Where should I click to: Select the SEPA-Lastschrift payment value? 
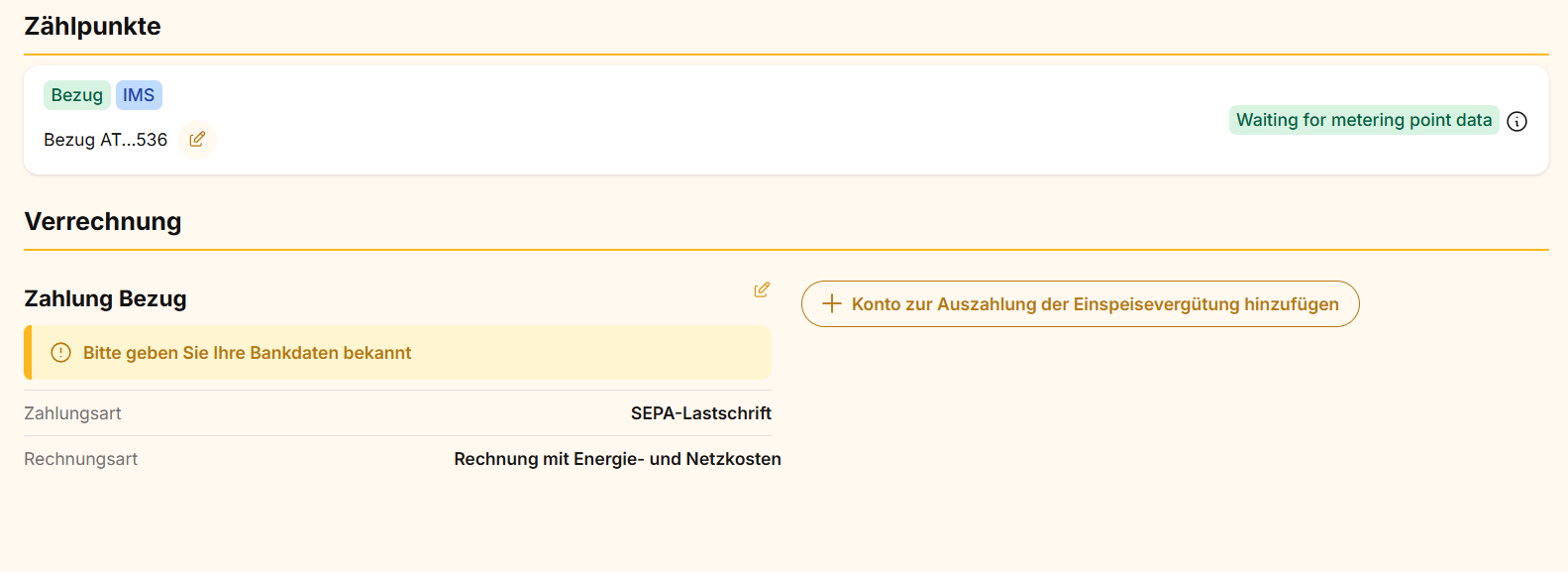[700, 413]
